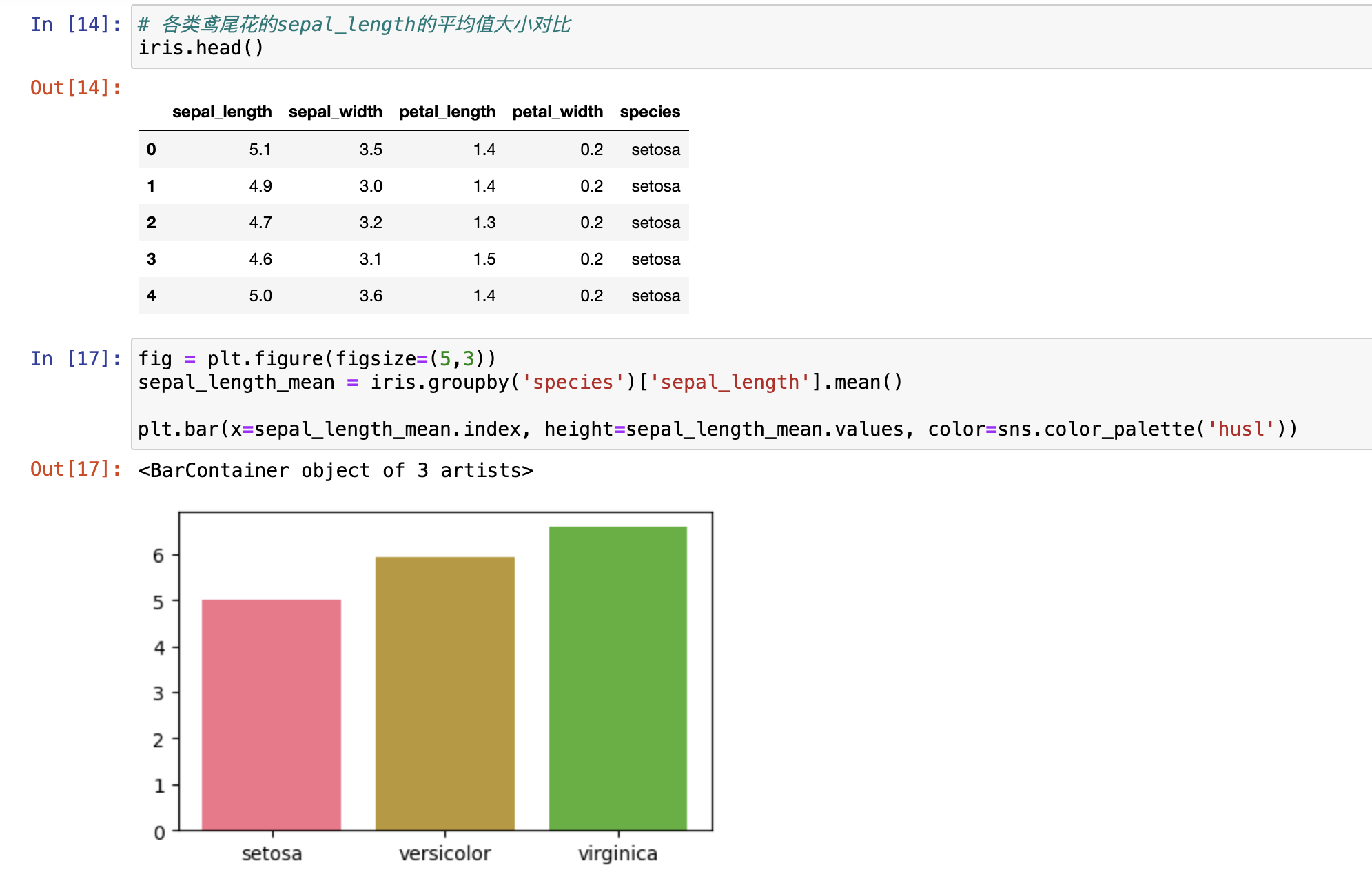Click the green virginica bar in the chart

coord(618,678)
